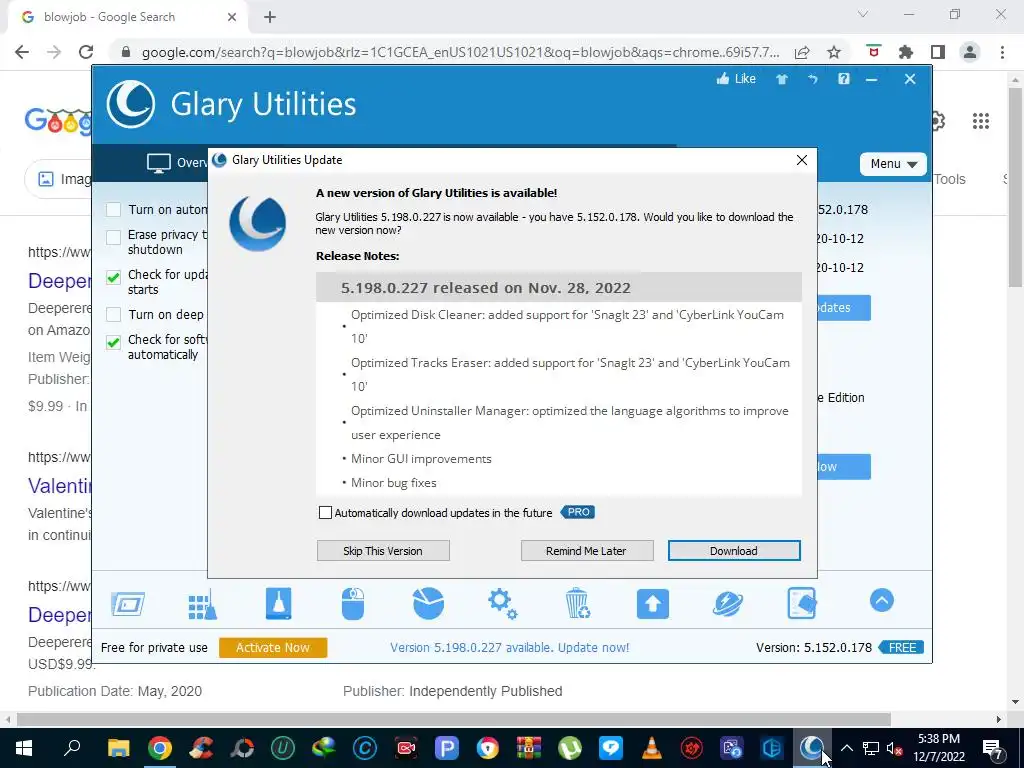Open Google apps grid icon

click(x=980, y=121)
